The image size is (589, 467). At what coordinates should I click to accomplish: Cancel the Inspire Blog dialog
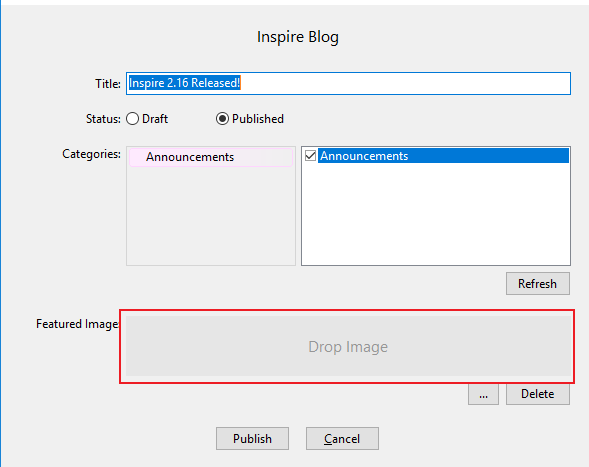(342, 438)
